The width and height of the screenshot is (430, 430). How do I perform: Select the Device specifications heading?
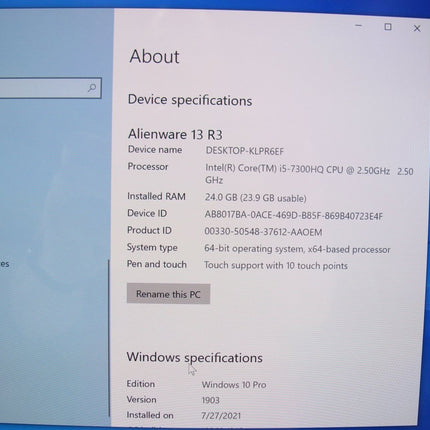point(190,100)
